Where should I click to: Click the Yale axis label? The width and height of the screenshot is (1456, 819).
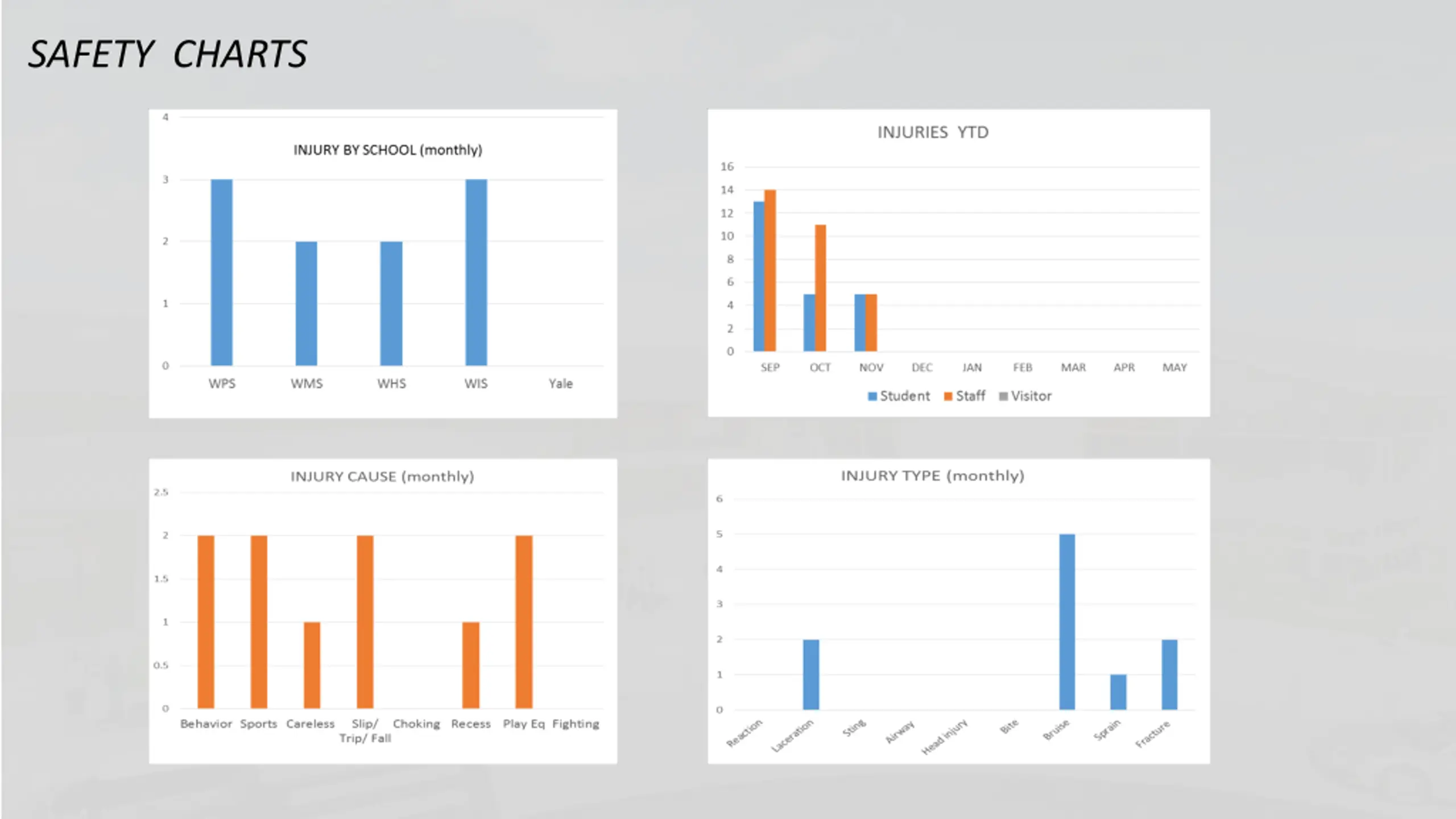tap(561, 384)
